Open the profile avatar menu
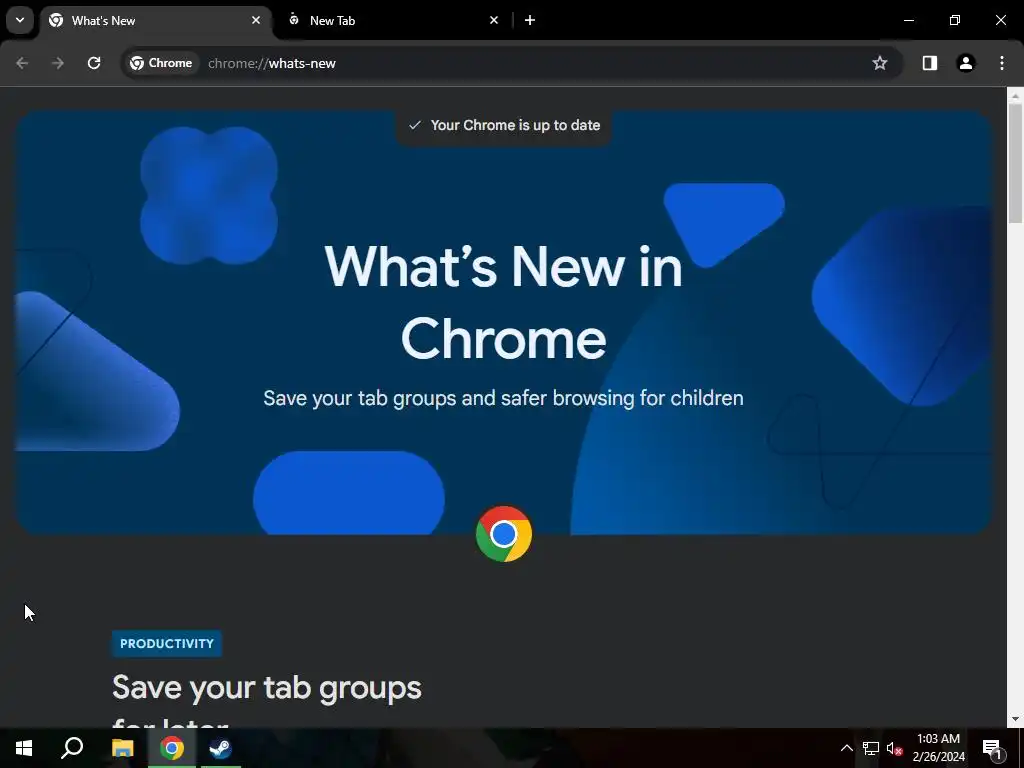Image resolution: width=1024 pixels, height=768 pixels. [x=966, y=63]
